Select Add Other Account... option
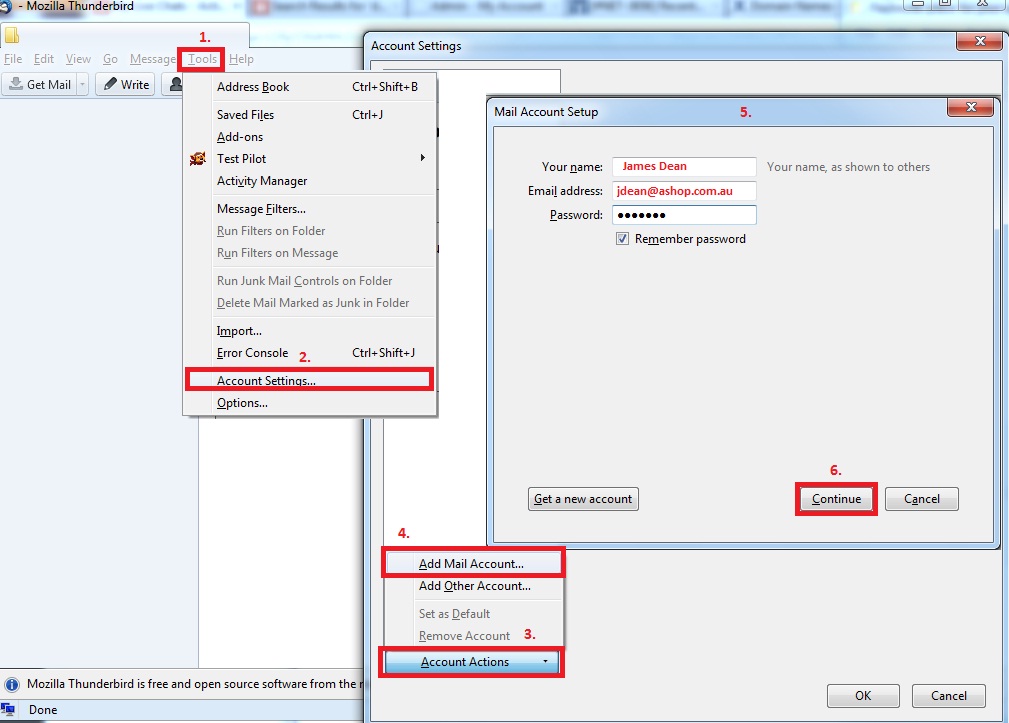1009x723 pixels. pyautogui.click(x=473, y=586)
